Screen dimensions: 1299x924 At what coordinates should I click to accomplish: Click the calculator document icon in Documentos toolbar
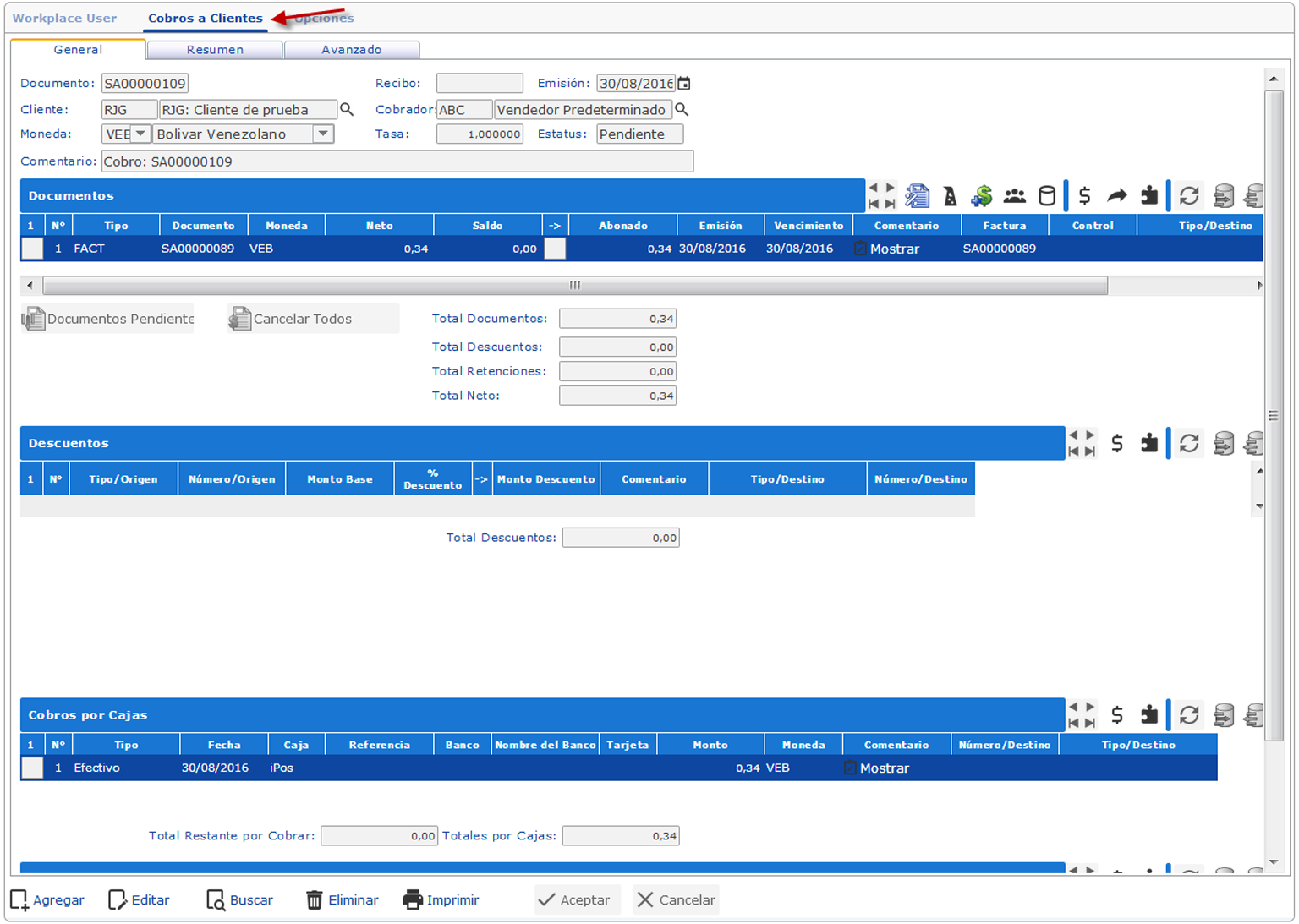pos(917,196)
